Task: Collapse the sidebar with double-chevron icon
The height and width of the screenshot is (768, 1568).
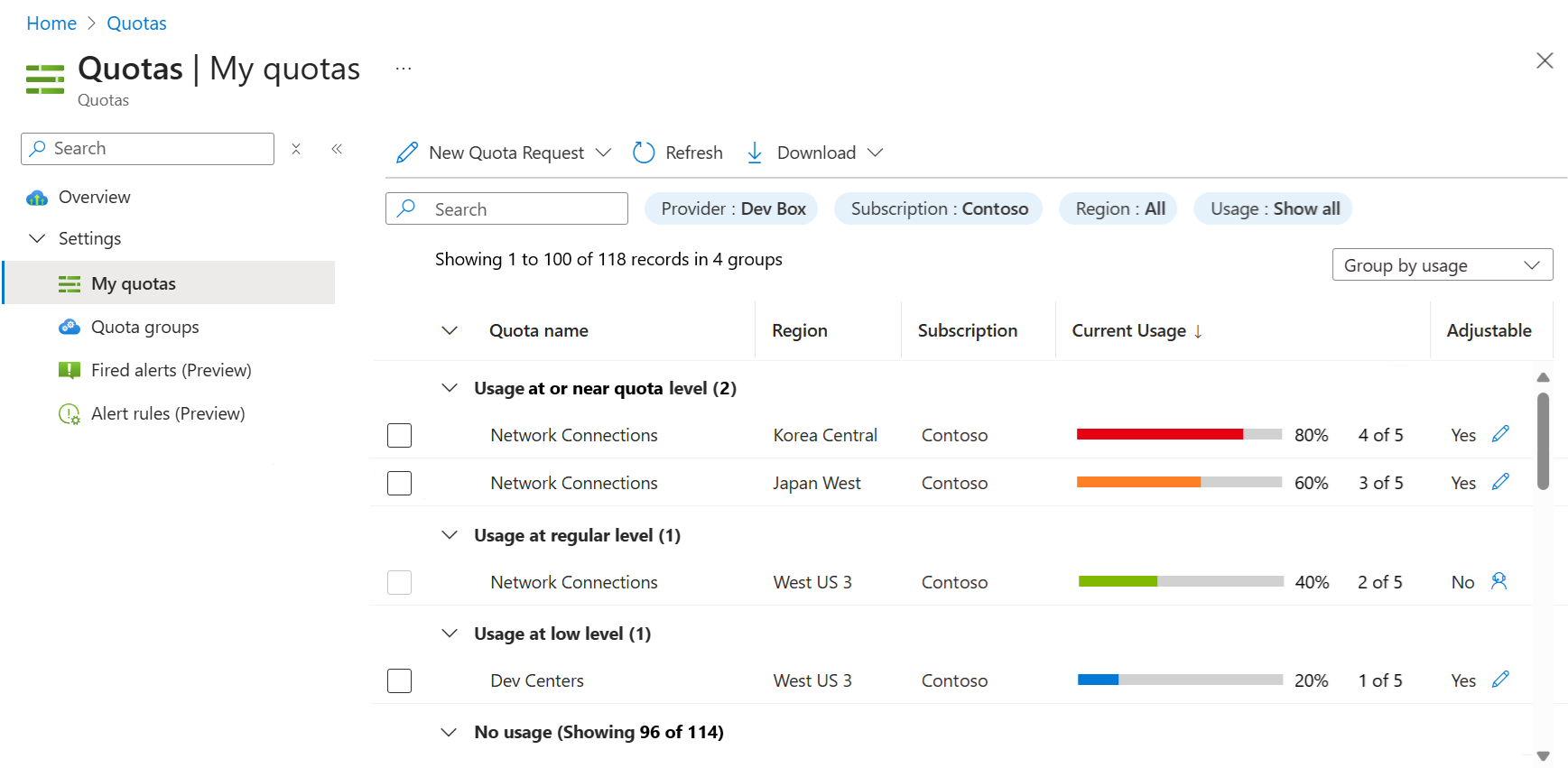Action: (x=337, y=149)
